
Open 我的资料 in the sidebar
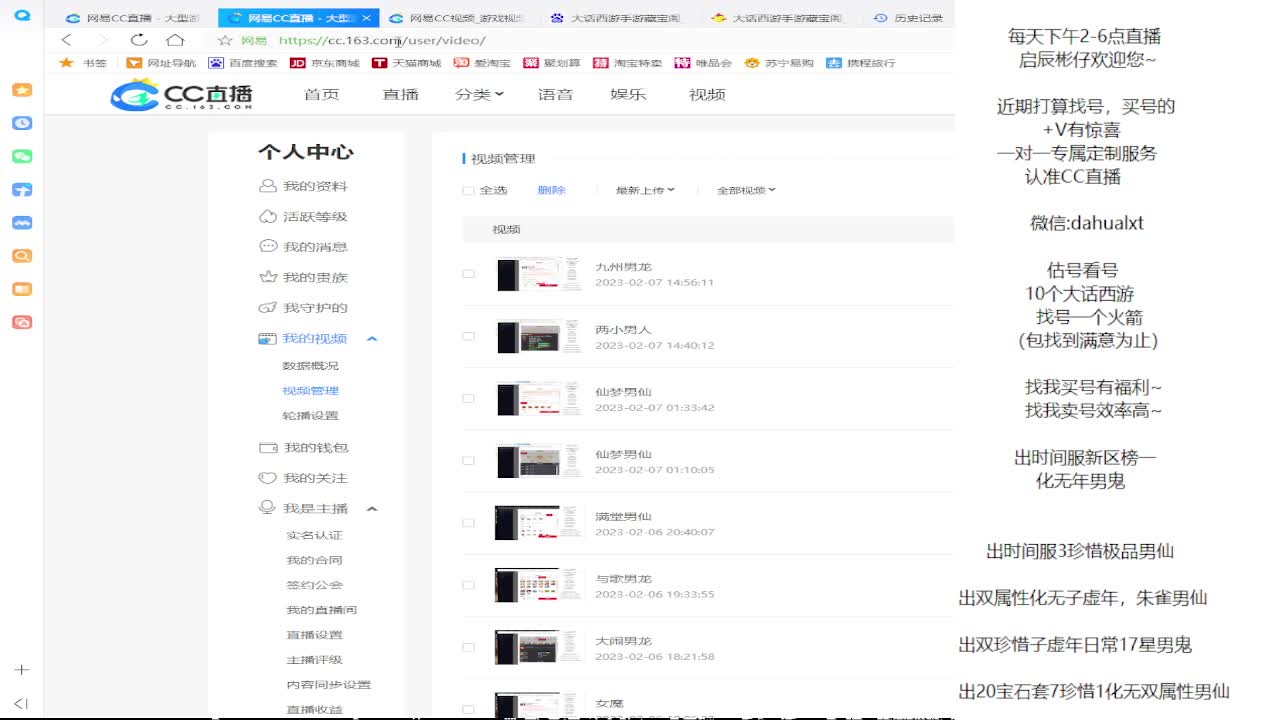pos(303,186)
